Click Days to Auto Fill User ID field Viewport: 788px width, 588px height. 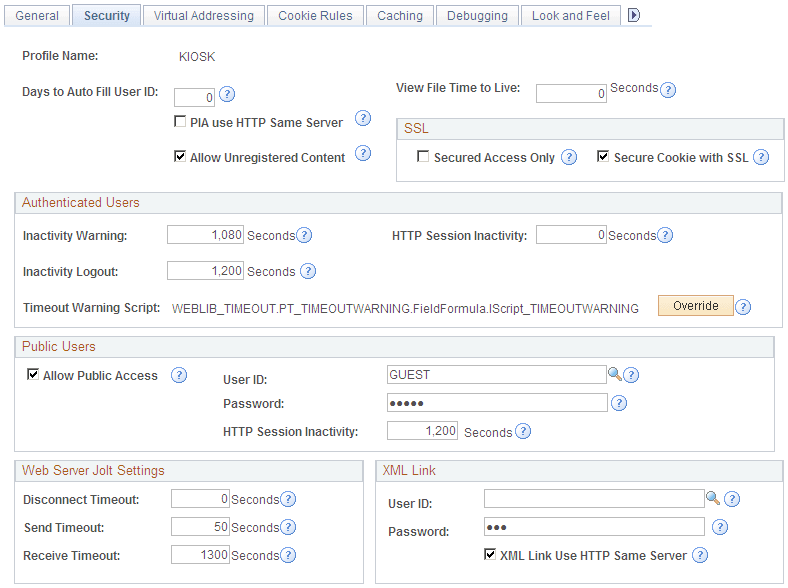(x=194, y=97)
